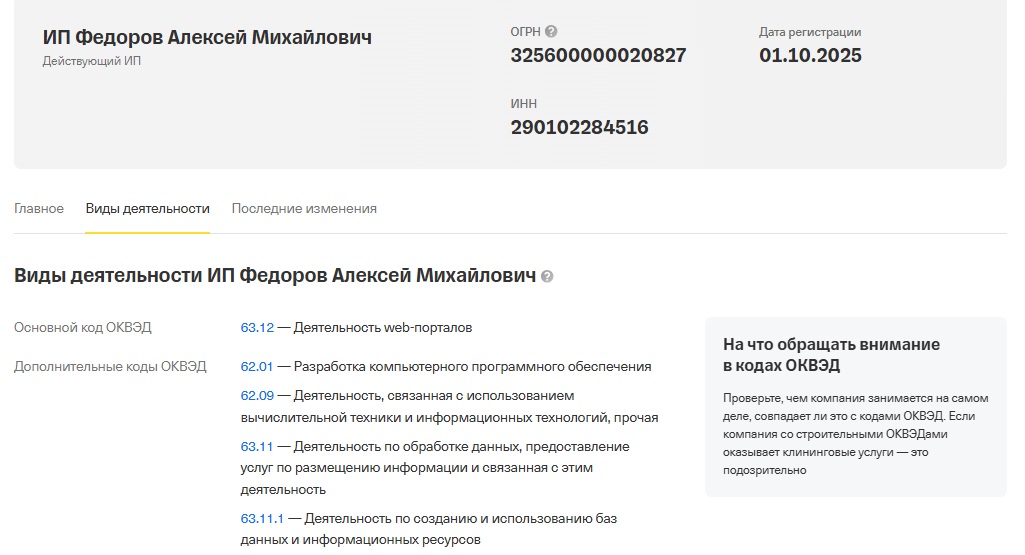Click the ОГРН number 325600000020827

pos(598,56)
